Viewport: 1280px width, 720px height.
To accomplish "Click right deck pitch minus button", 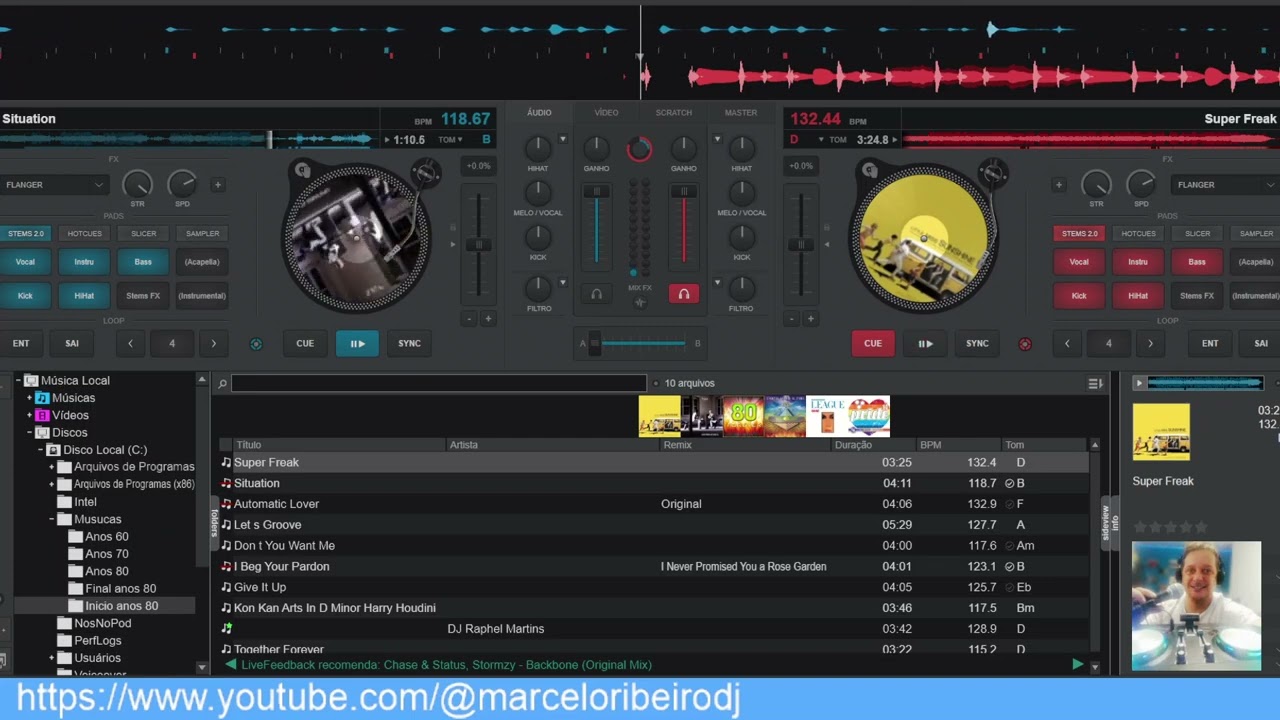I will click(x=791, y=319).
